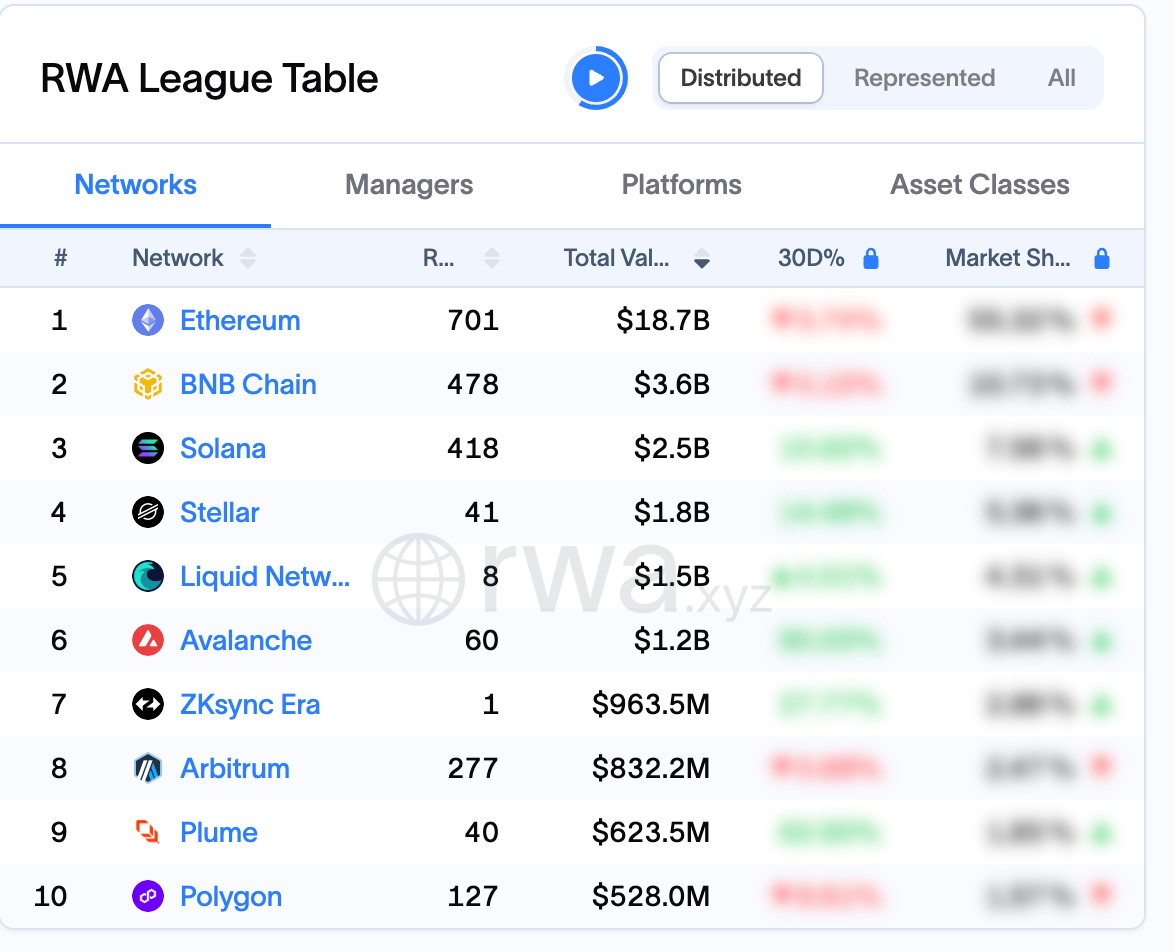The width and height of the screenshot is (1174, 952).
Task: Click the Market Sh... column header
Action: (1008, 258)
